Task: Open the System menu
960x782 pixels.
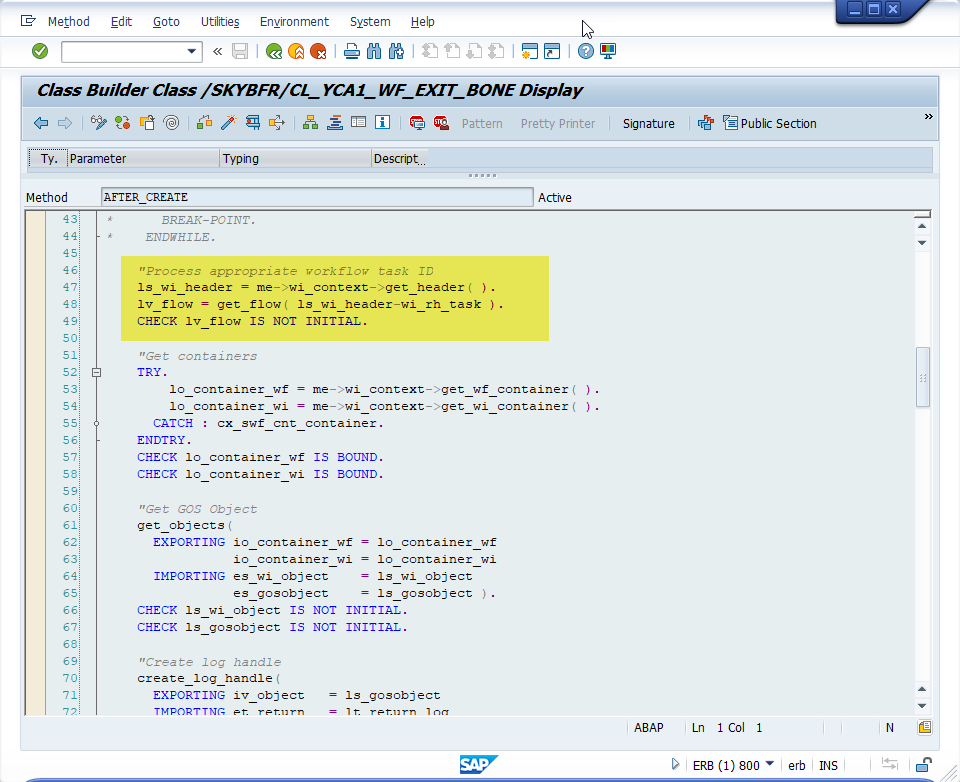Action: tap(370, 22)
